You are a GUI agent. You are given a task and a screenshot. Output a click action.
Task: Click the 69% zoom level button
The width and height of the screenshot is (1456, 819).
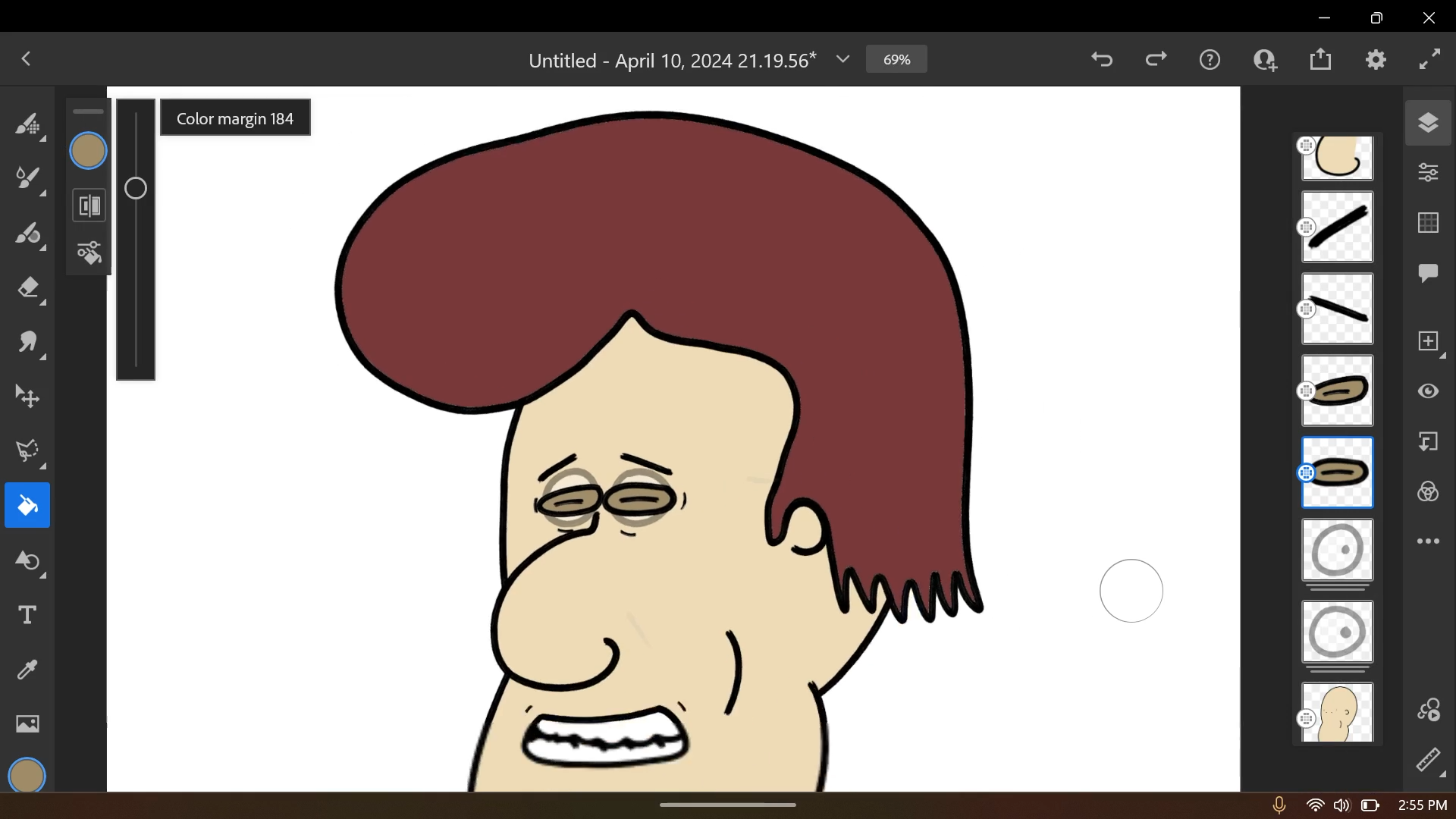pyautogui.click(x=896, y=59)
